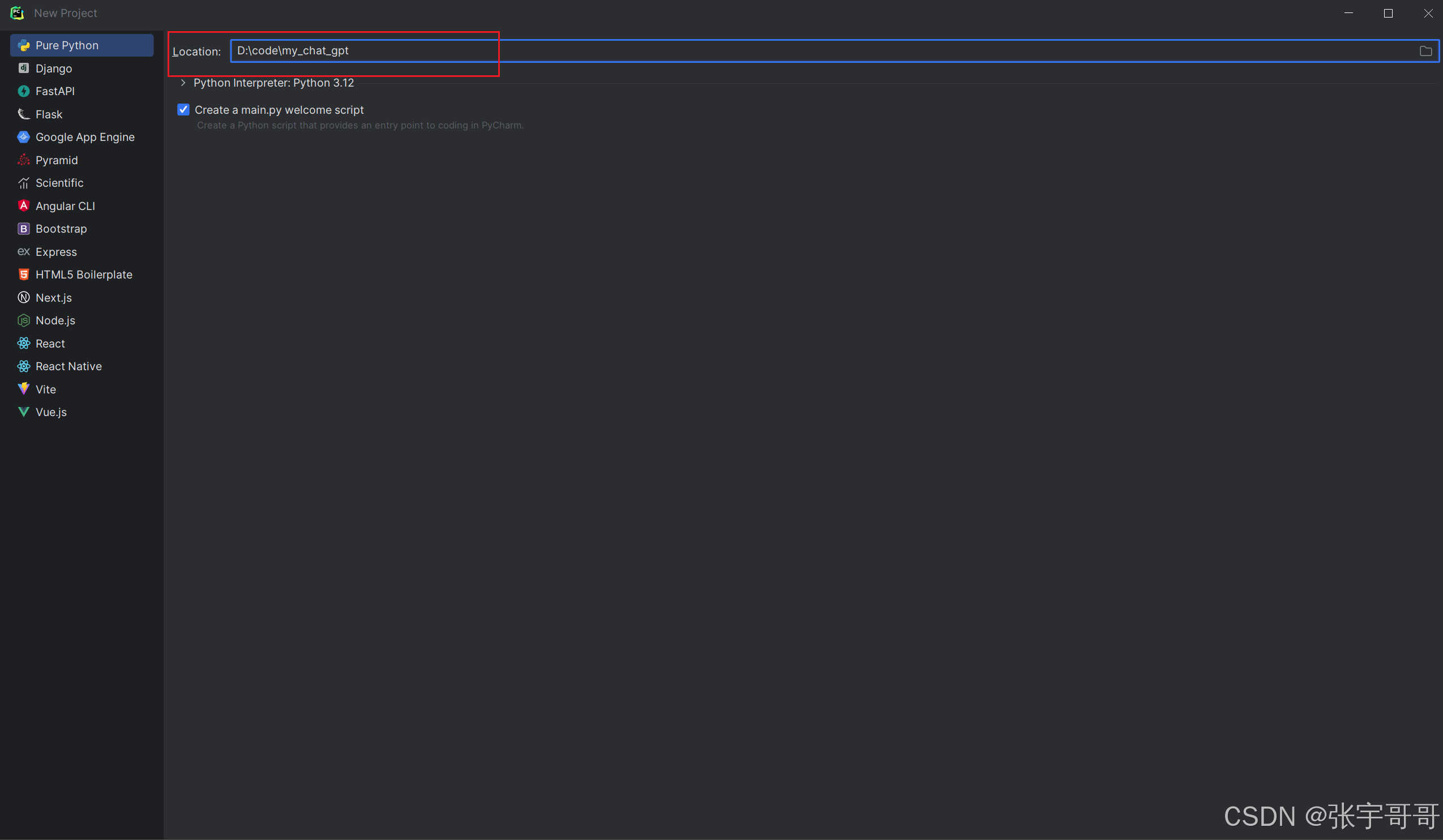
Task: Uncheck Create a main.py welcome script
Action: (183, 109)
